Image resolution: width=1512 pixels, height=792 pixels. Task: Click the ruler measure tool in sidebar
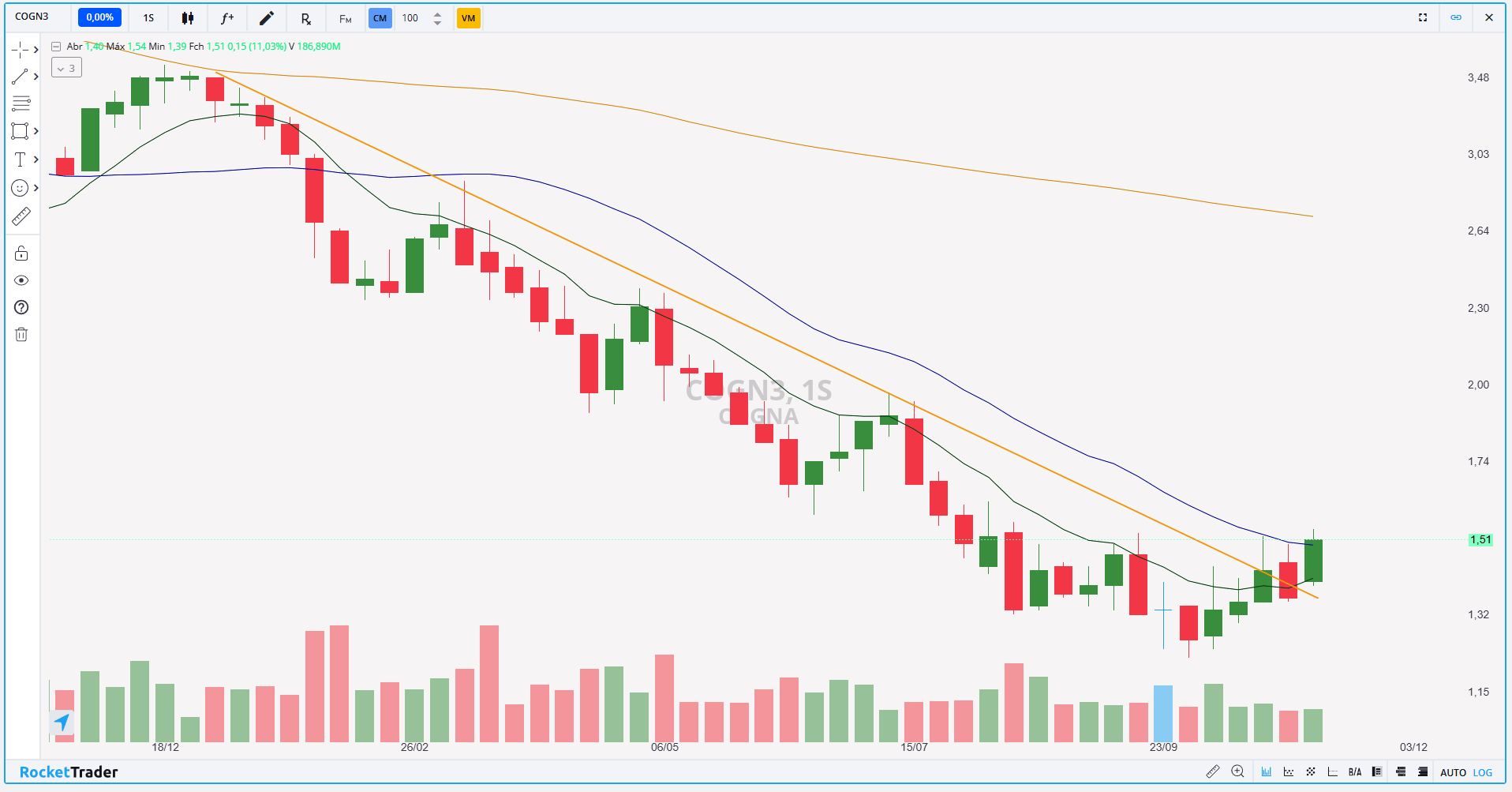pyautogui.click(x=21, y=216)
